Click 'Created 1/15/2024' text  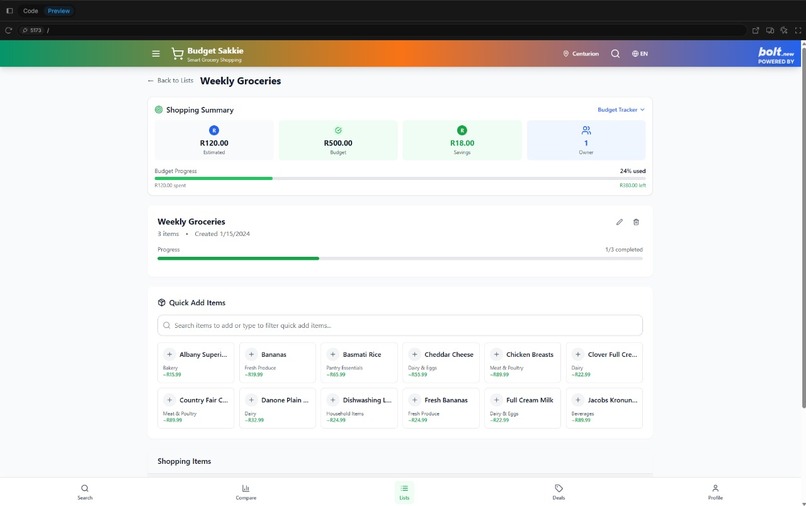pos(222,233)
